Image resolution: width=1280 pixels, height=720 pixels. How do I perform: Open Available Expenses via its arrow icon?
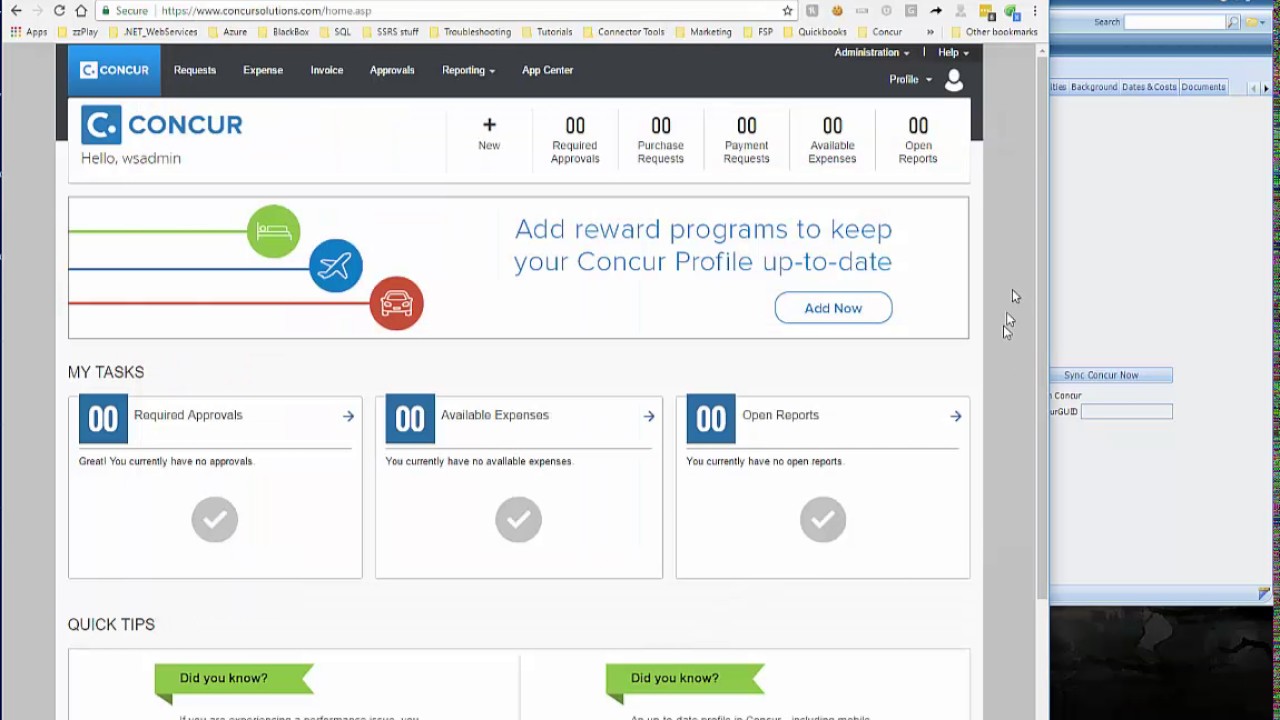point(649,416)
